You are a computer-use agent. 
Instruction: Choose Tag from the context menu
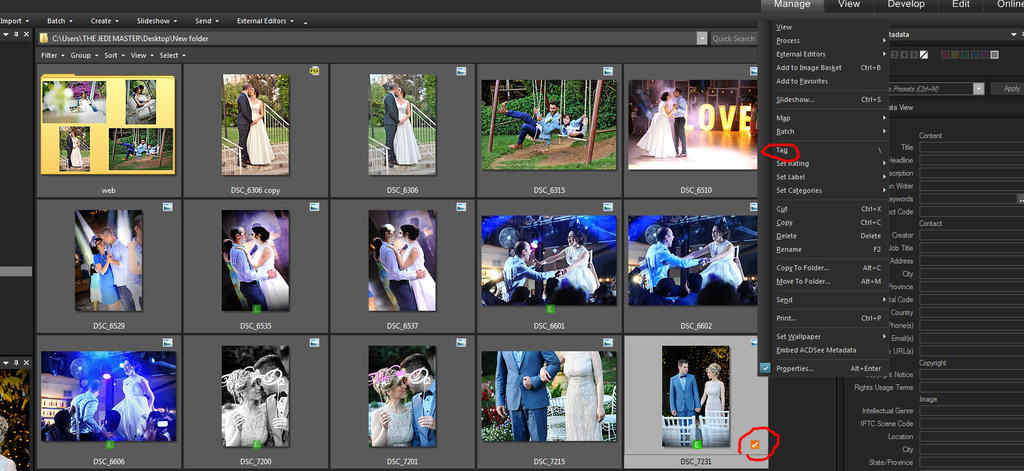tap(782, 150)
